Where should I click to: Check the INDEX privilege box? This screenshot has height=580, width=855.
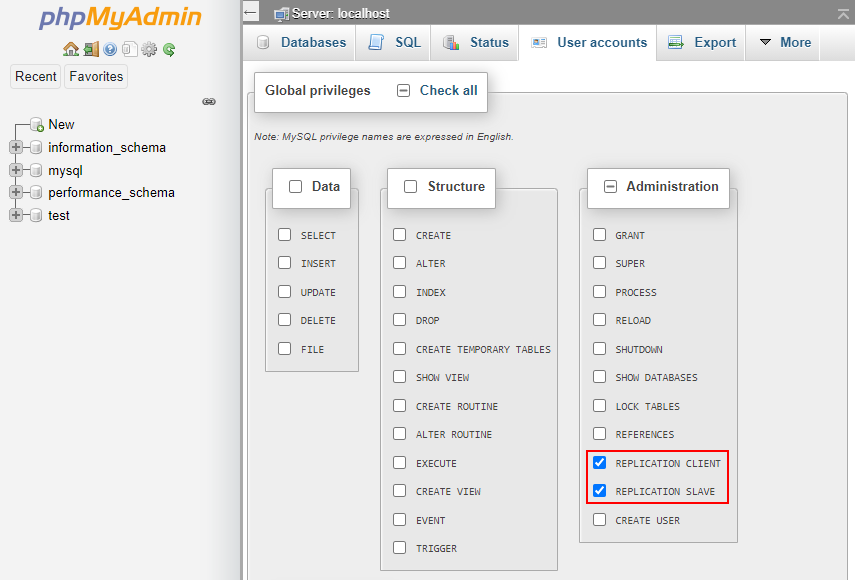click(400, 292)
